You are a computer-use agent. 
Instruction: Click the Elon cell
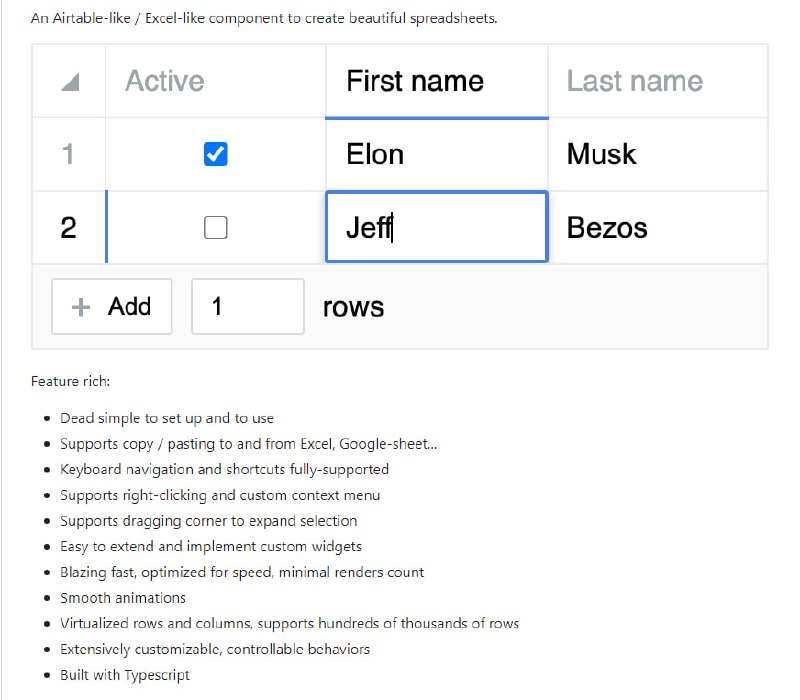(436, 154)
